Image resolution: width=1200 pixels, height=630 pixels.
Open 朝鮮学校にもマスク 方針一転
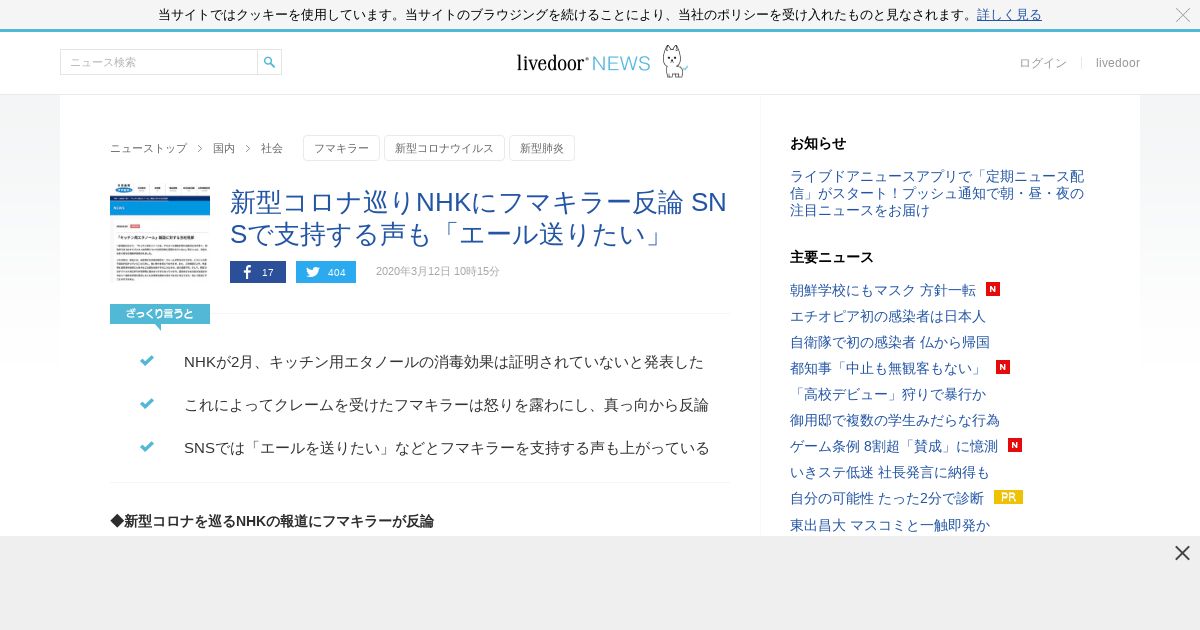click(883, 290)
